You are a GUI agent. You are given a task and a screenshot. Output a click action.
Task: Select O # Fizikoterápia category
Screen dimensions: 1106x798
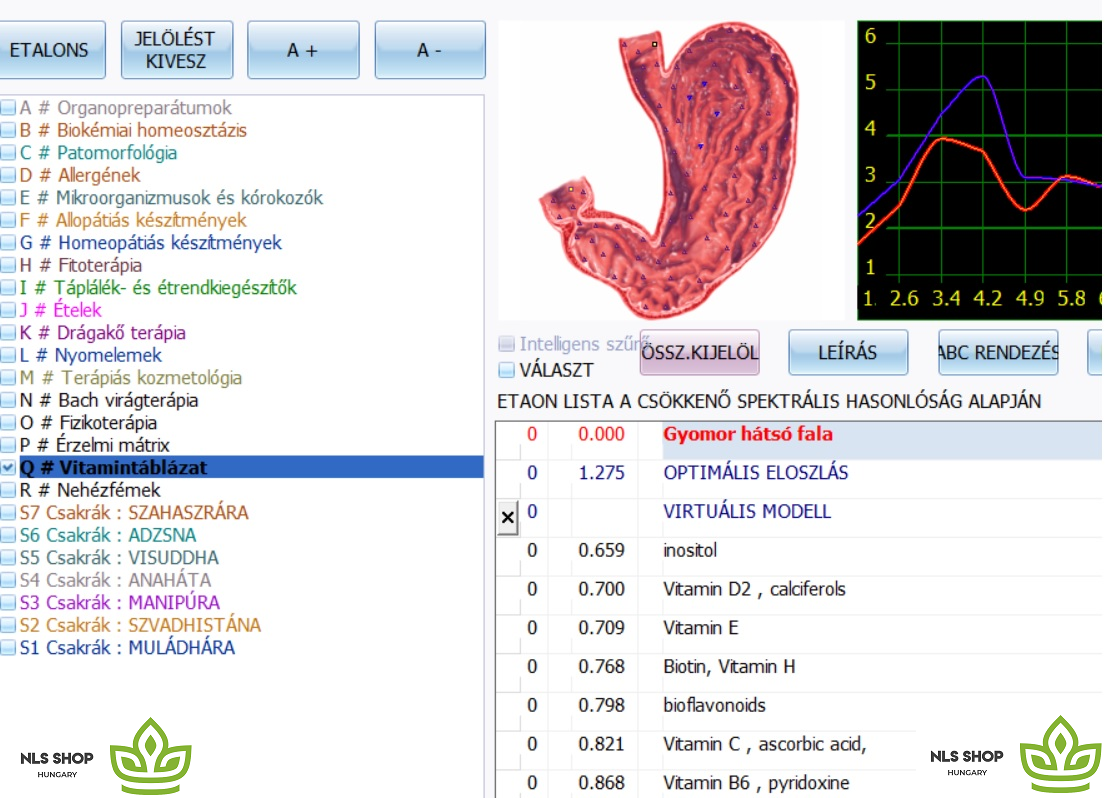[88, 423]
